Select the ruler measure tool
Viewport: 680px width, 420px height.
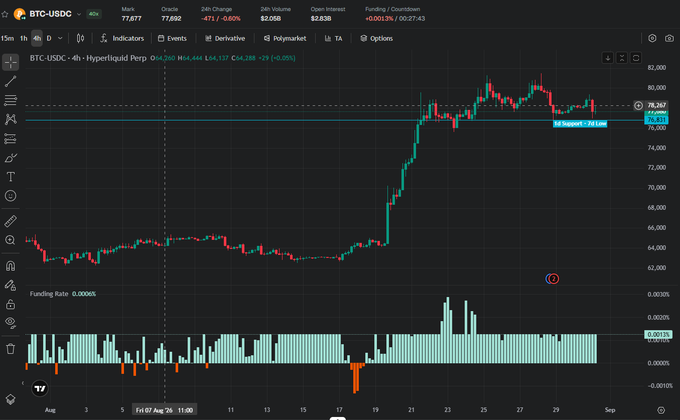[10, 221]
